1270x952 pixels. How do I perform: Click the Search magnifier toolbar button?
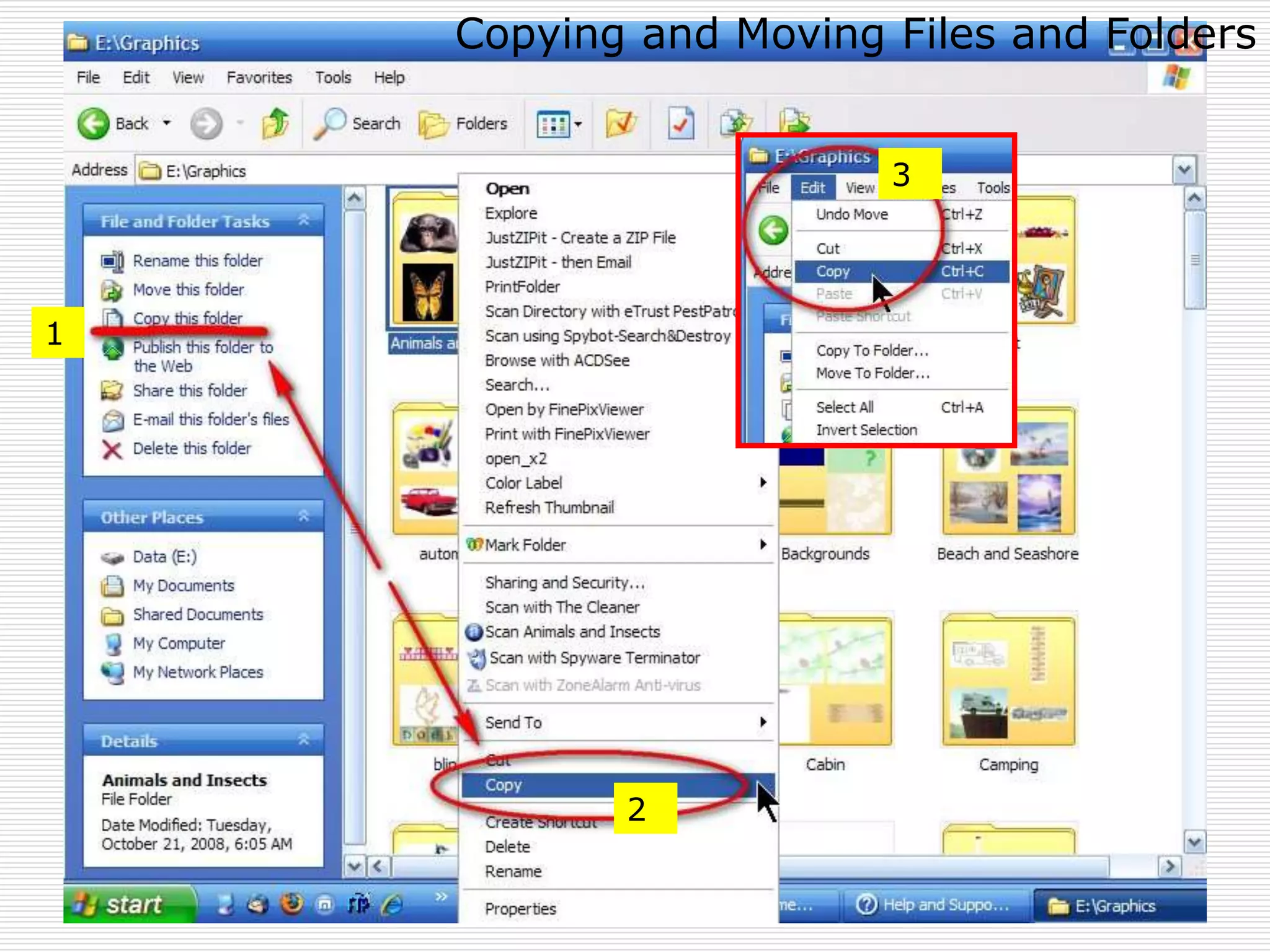coord(358,123)
